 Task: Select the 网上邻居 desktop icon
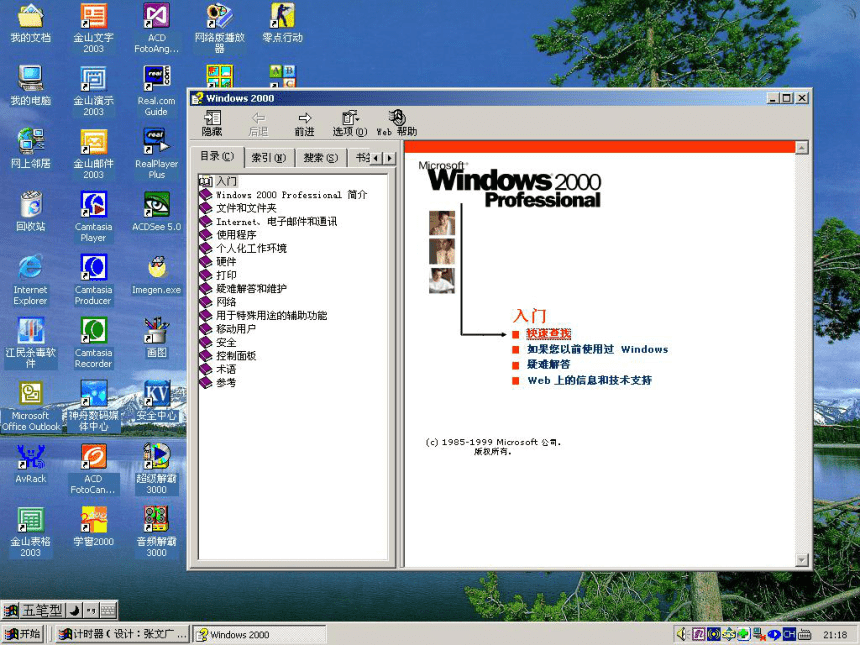coord(31,149)
